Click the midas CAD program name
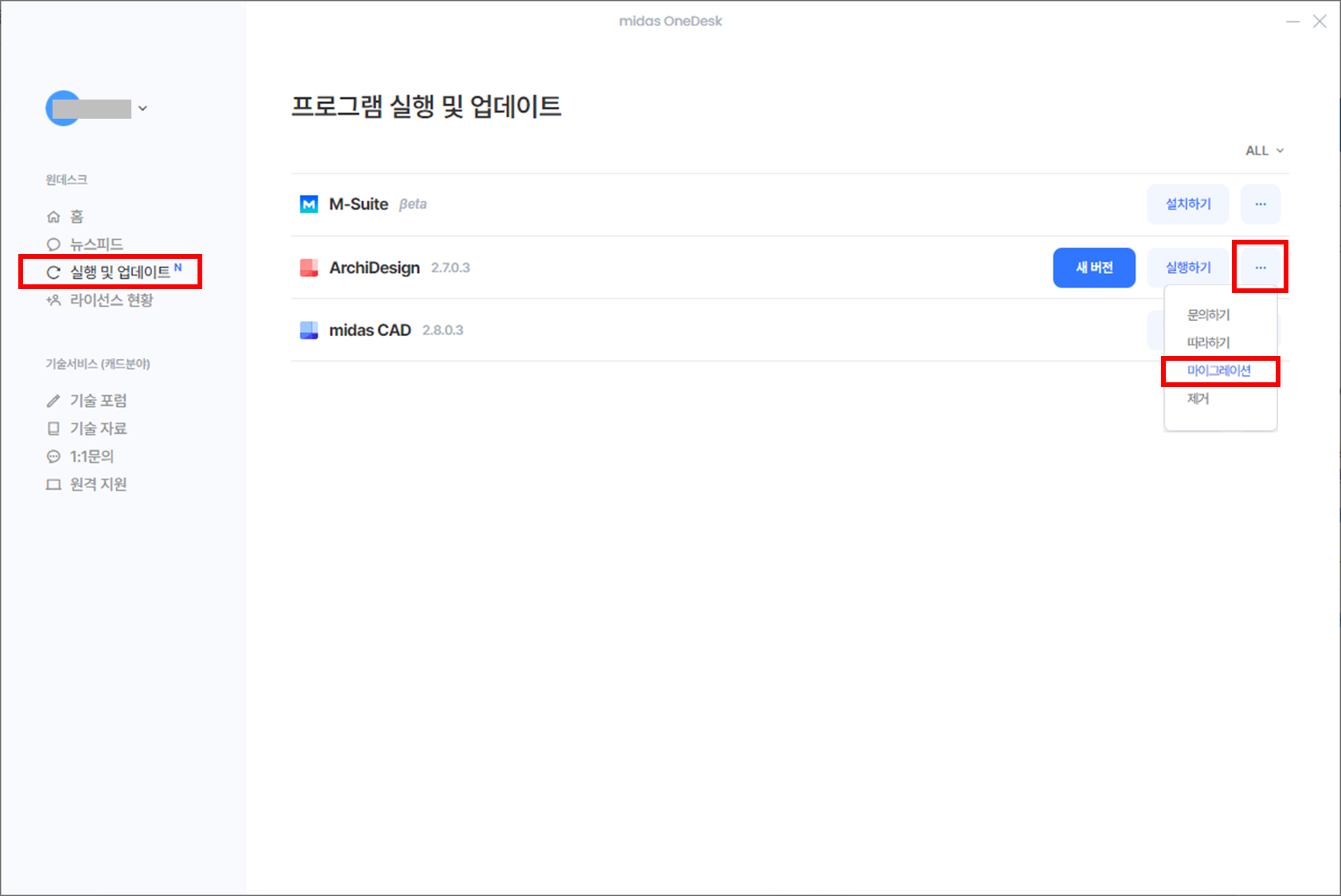Screen dimensions: 1341x896 coord(370,331)
